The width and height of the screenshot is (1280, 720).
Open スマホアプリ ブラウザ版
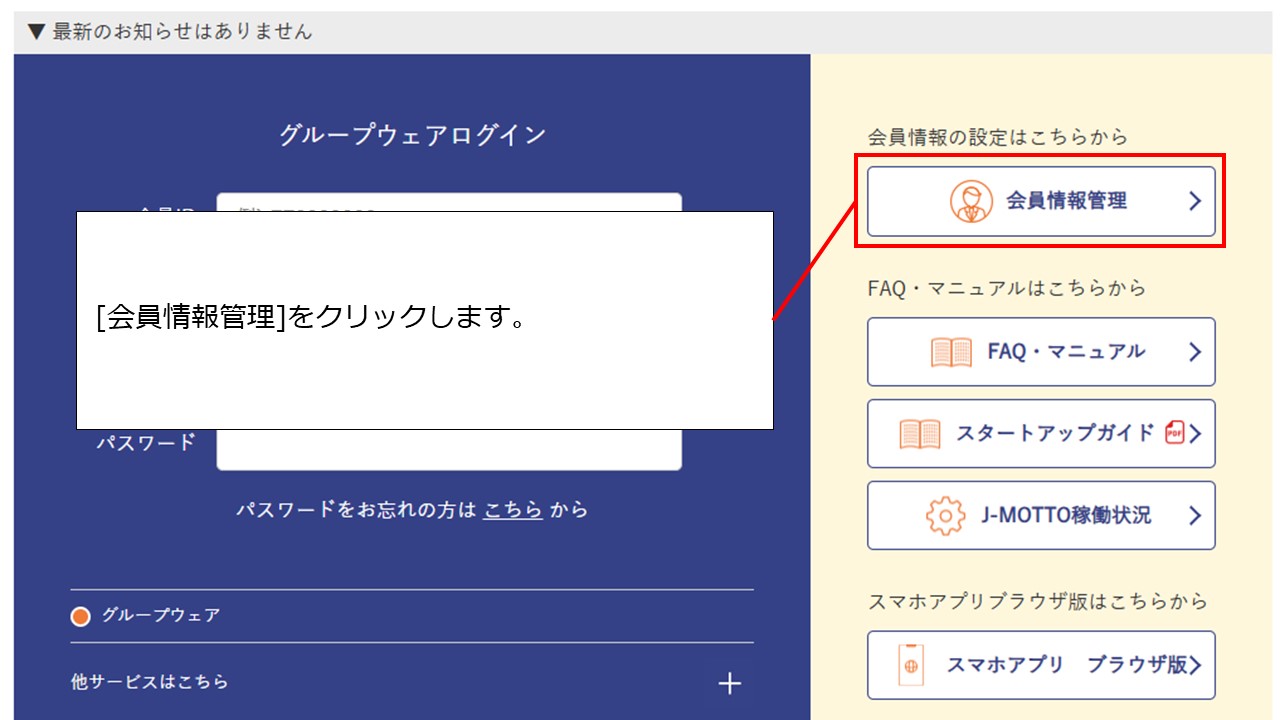[1040, 665]
